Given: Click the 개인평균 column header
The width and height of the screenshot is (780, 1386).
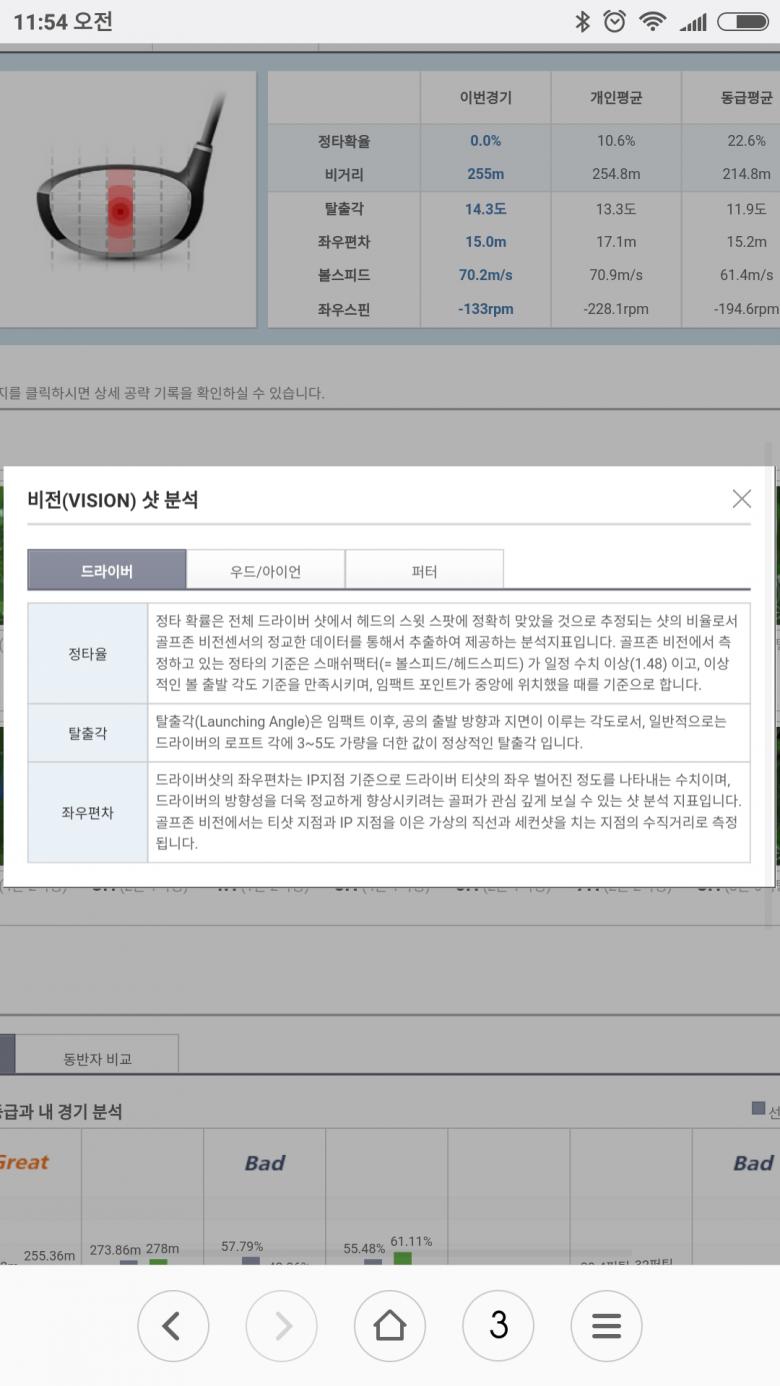Looking at the screenshot, I should 616,98.
